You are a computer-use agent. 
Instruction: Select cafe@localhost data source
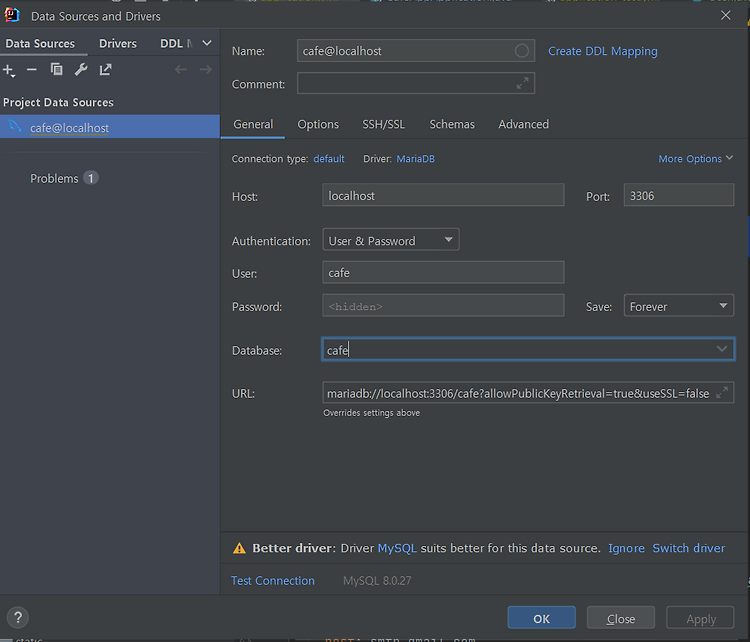110,127
